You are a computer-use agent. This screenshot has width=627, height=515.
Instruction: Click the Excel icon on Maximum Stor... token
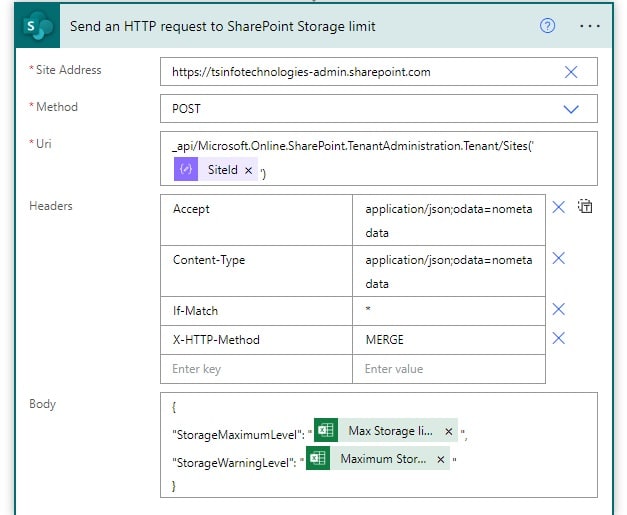click(318, 458)
